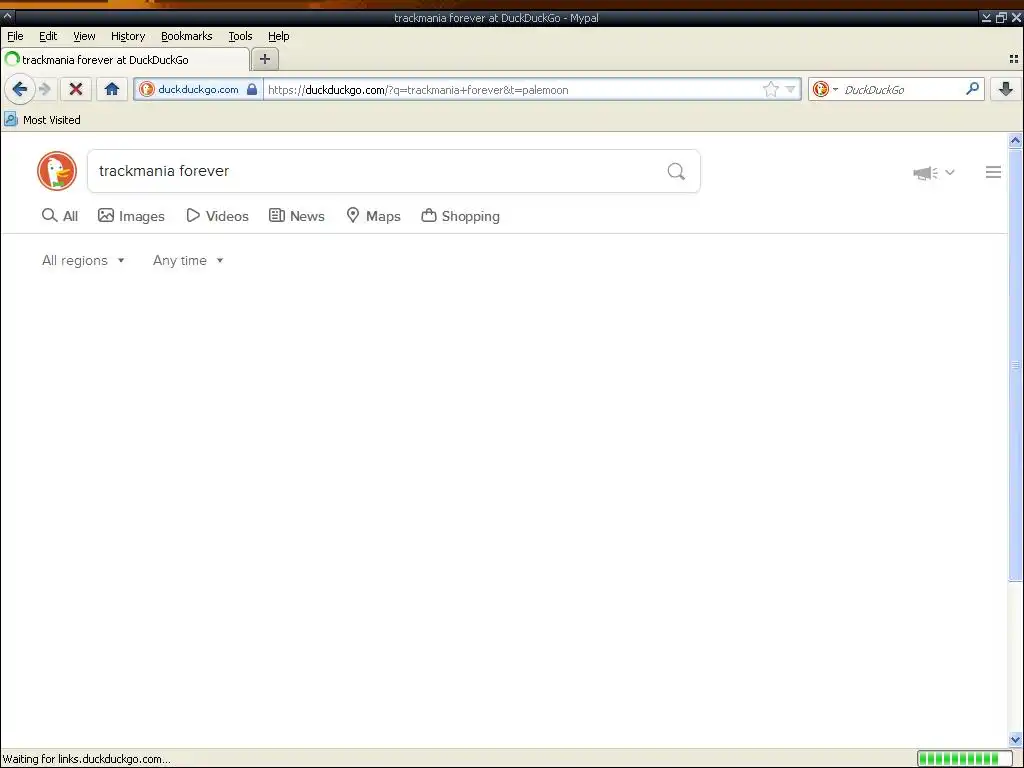Open the List all tabs icon
Viewport: 1024px width, 768px height.
pyautogui.click(x=1014, y=59)
